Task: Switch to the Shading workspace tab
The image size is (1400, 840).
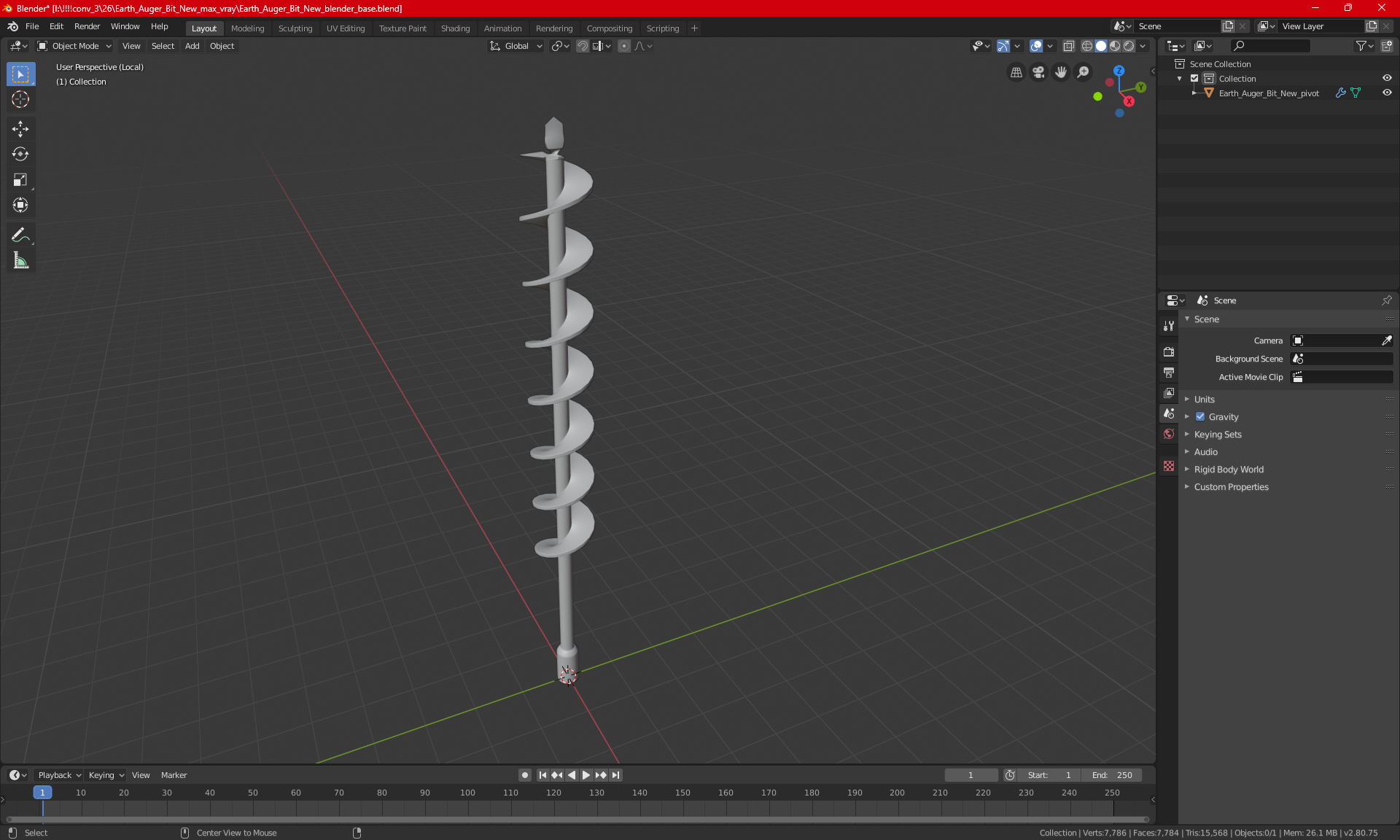Action: tap(455, 28)
